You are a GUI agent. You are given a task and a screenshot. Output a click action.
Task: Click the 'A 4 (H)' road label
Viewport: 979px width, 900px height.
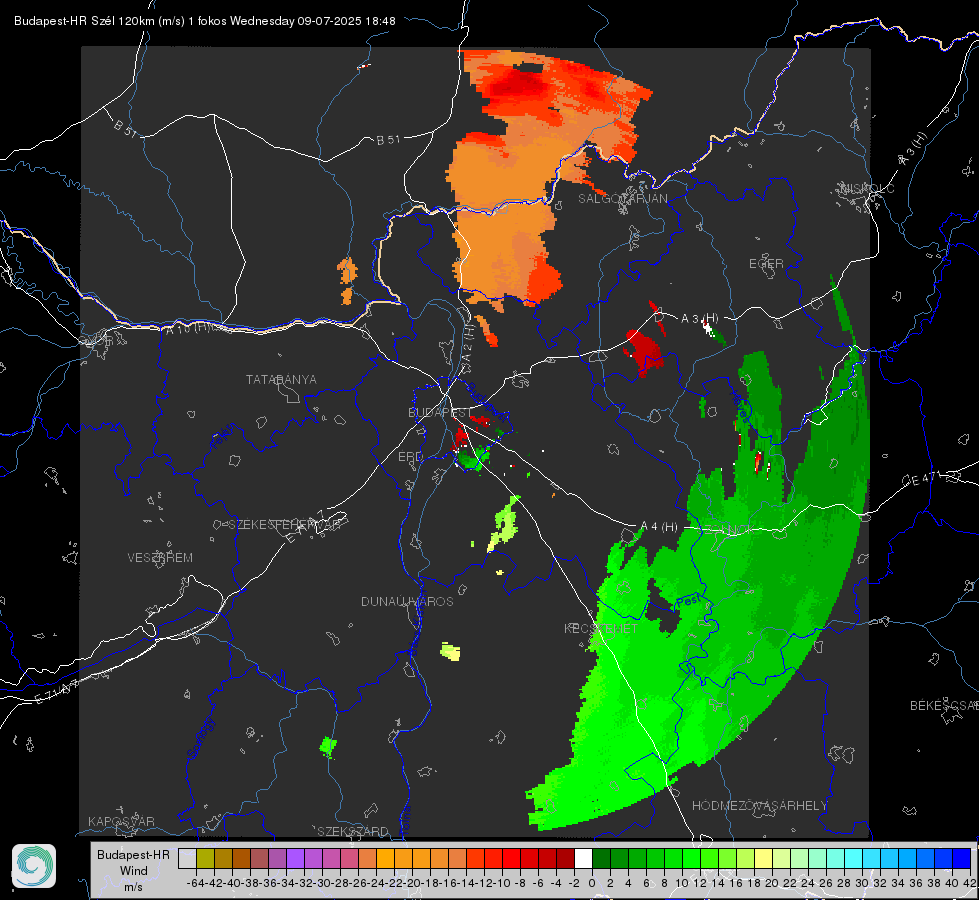coord(659,527)
